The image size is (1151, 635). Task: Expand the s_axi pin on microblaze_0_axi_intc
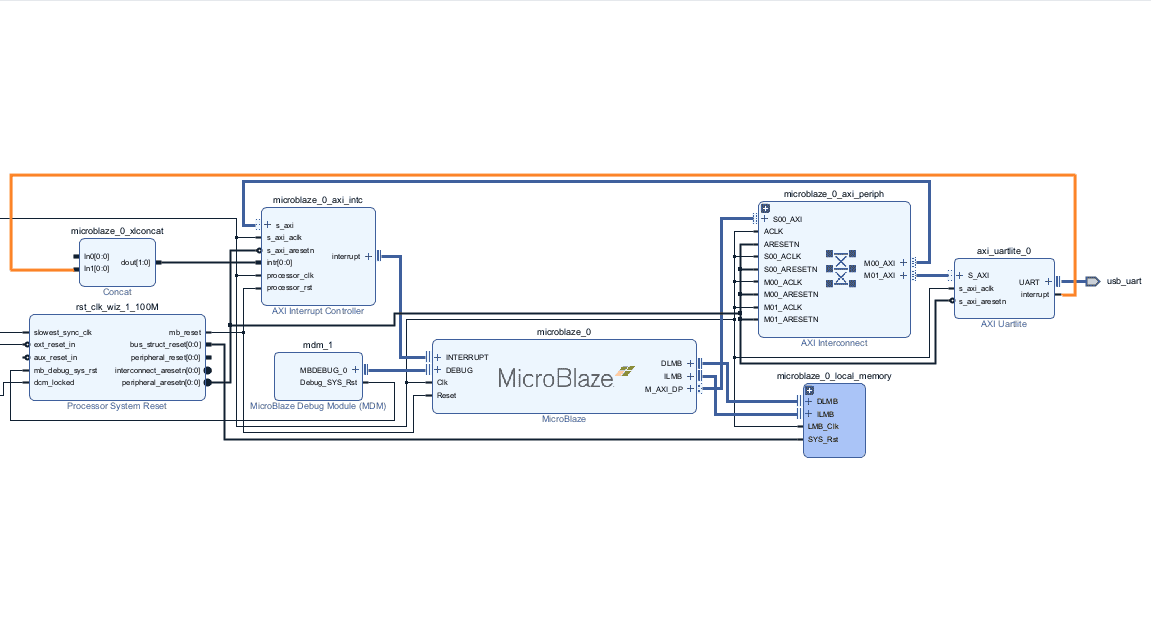coord(267,225)
